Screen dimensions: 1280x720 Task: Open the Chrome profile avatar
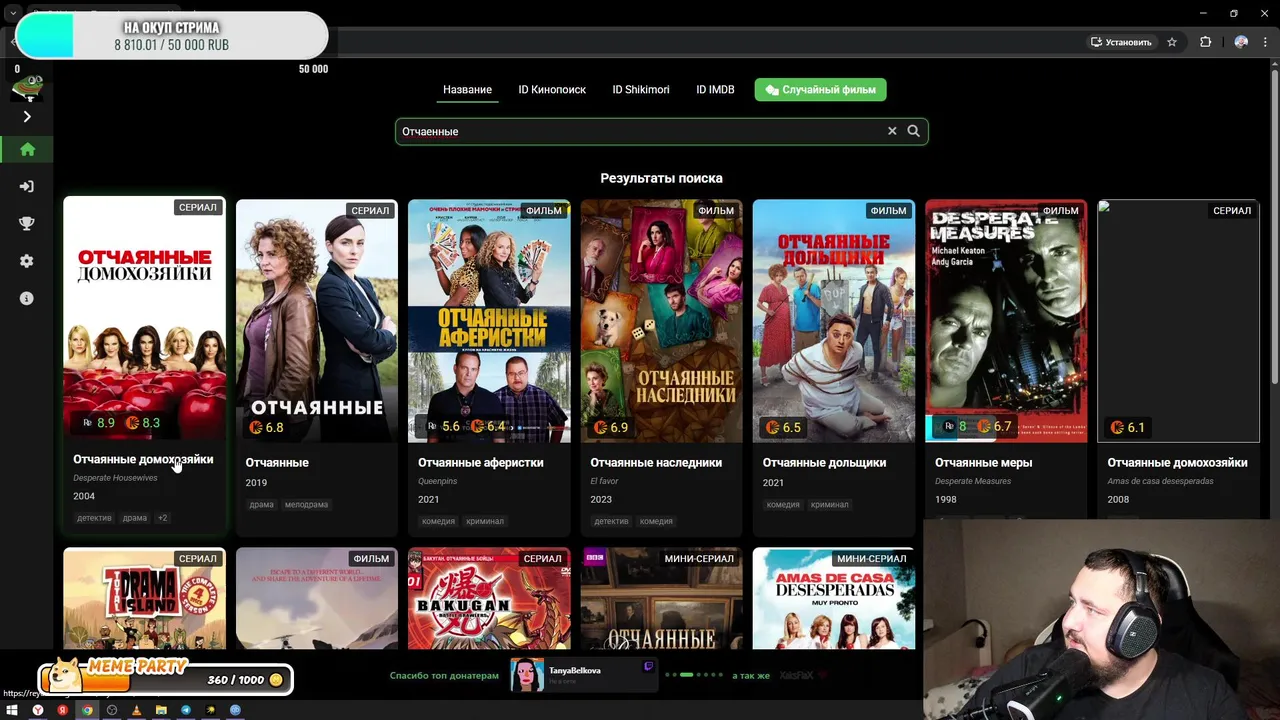[x=1241, y=42]
